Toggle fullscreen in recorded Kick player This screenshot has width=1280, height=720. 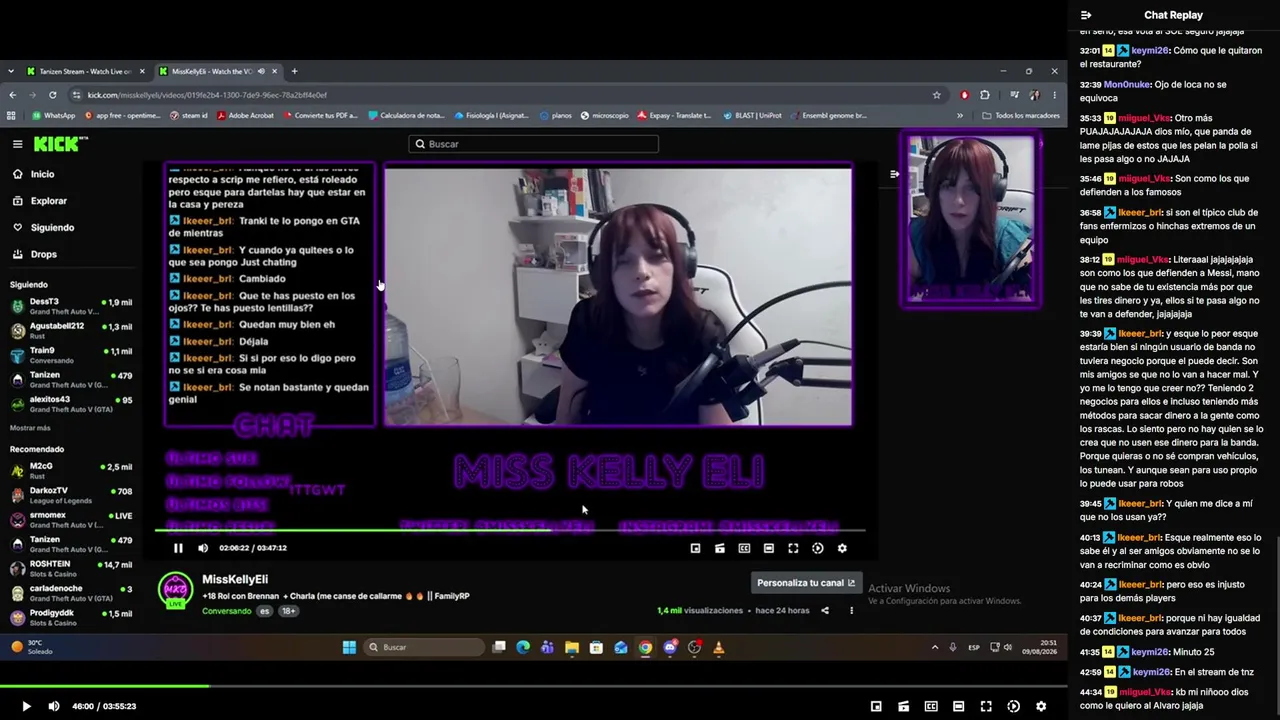click(x=793, y=548)
